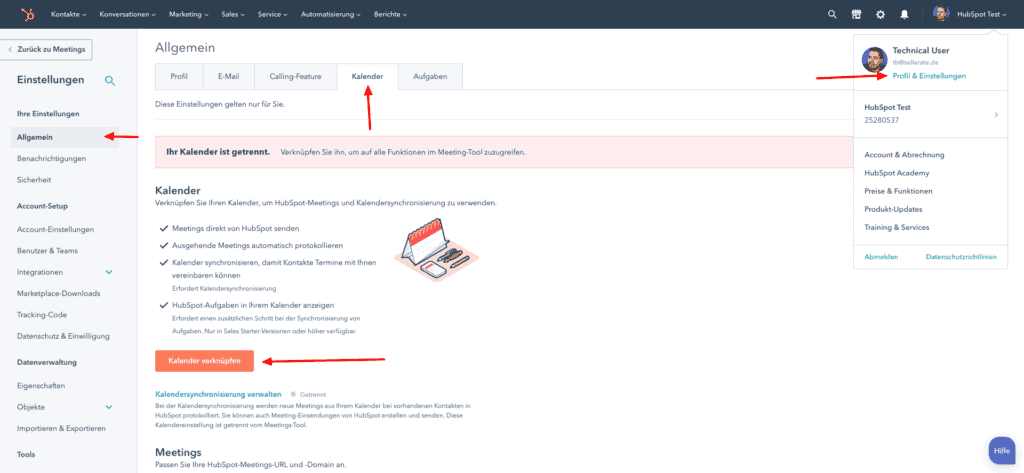Open Benachrichtigungen settings

coord(52,159)
